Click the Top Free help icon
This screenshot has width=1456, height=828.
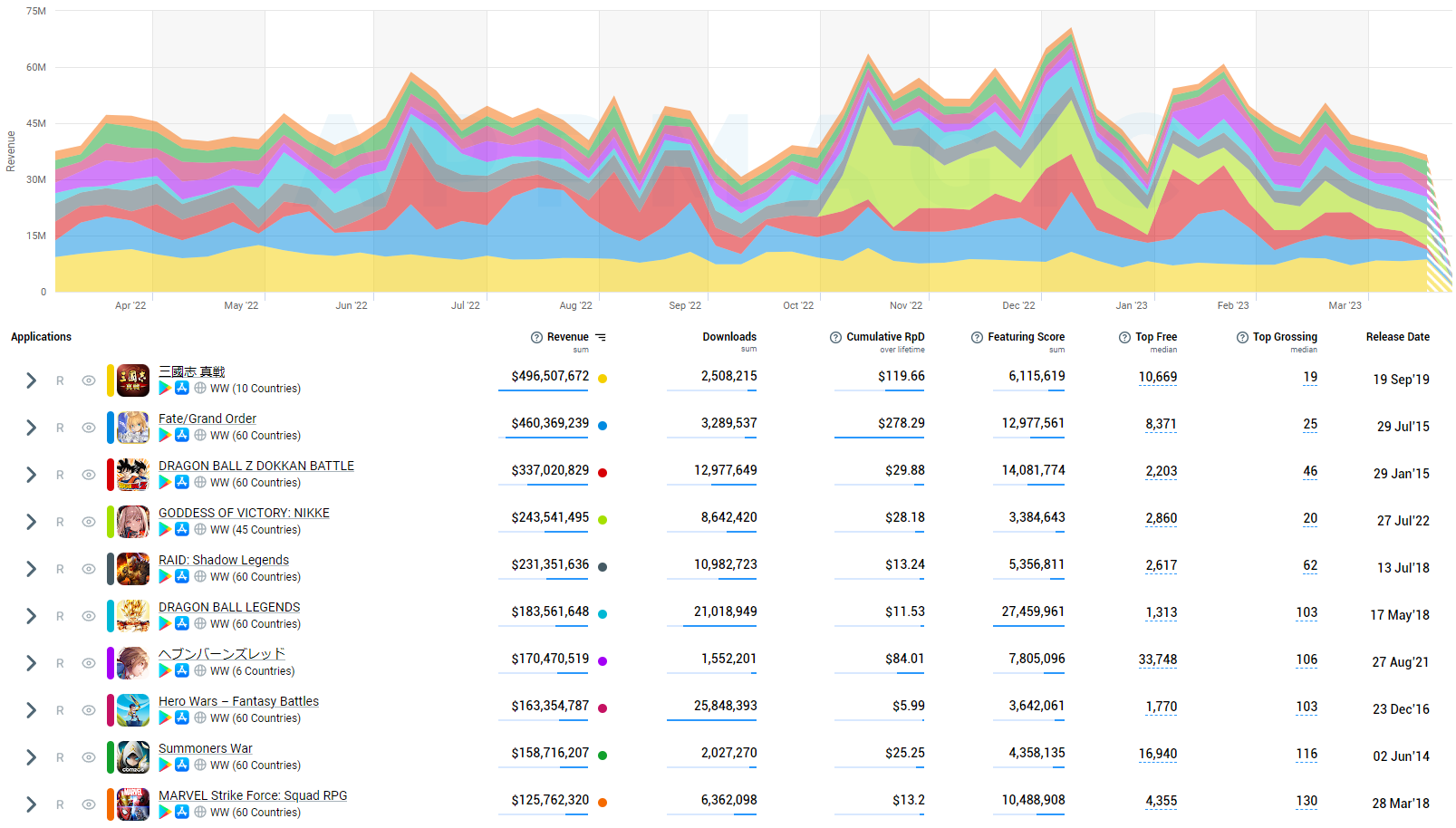tap(1124, 337)
